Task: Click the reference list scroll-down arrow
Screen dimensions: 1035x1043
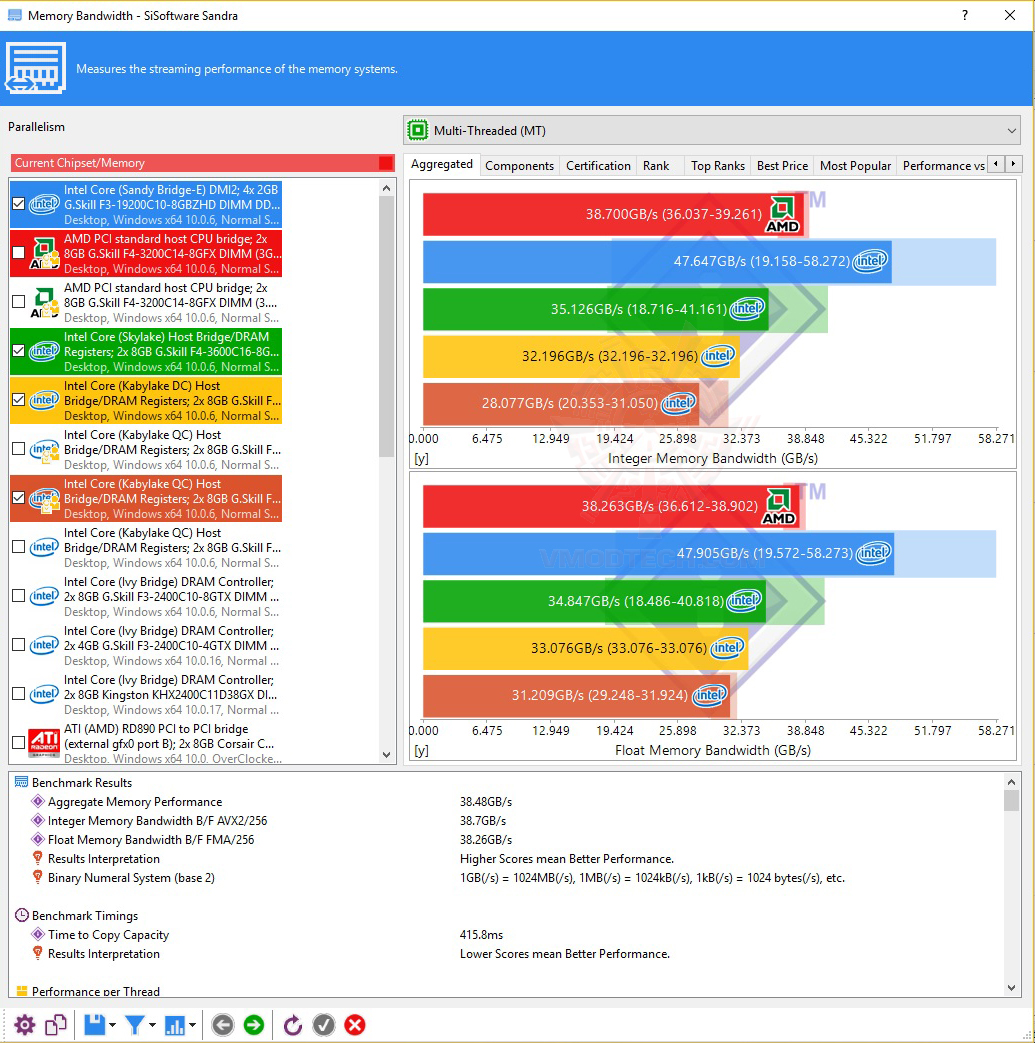Action: (386, 755)
